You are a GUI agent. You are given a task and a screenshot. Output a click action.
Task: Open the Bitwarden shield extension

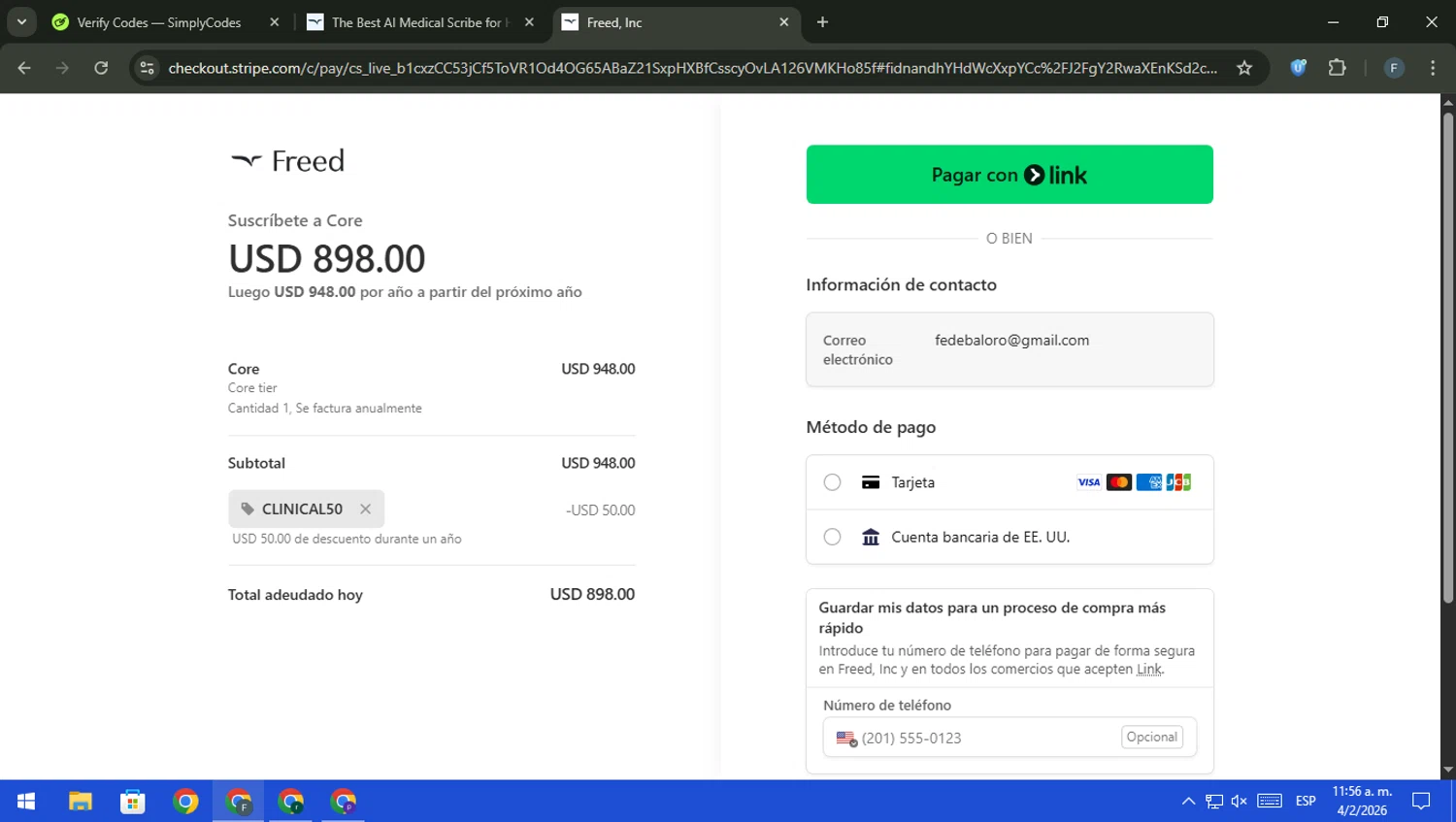(x=1298, y=68)
